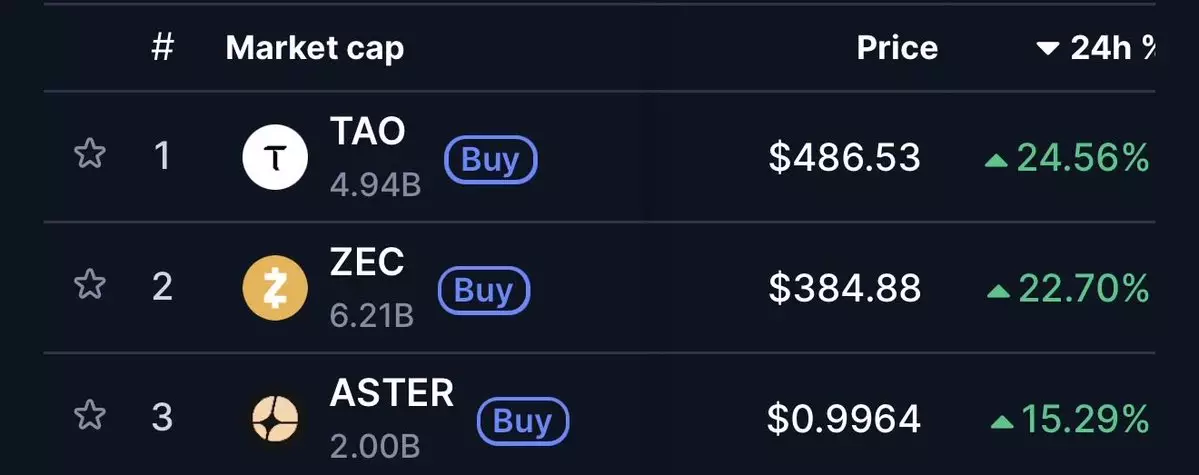1199x475 pixels.
Task: Add ASTER to watchlist via star
Action: coord(90,415)
